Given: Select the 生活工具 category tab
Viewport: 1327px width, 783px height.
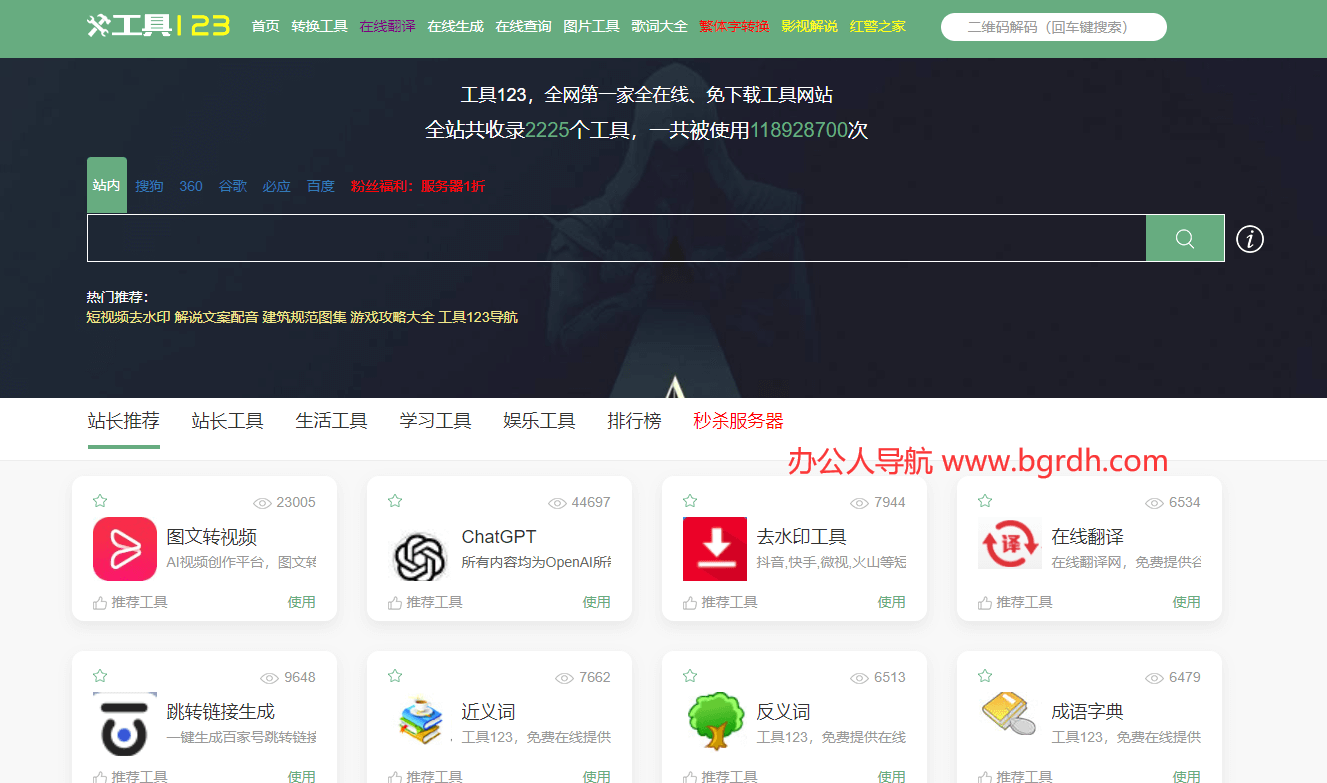Looking at the screenshot, I should click(x=331, y=421).
